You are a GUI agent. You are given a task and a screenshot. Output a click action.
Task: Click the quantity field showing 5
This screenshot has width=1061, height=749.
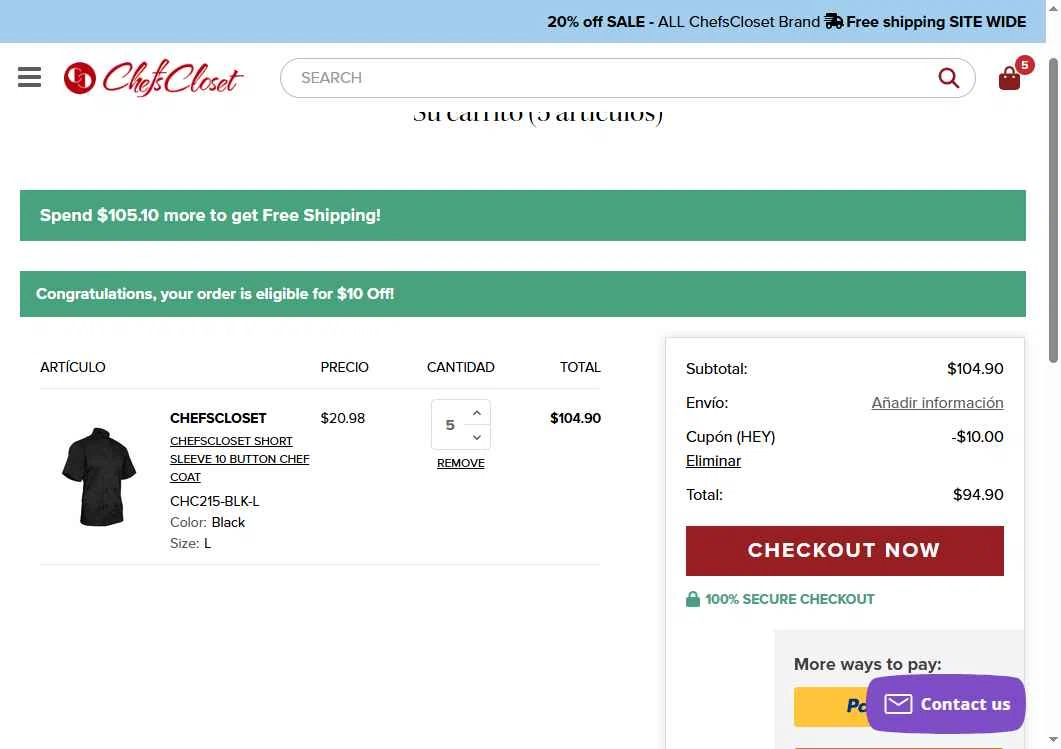pos(450,425)
